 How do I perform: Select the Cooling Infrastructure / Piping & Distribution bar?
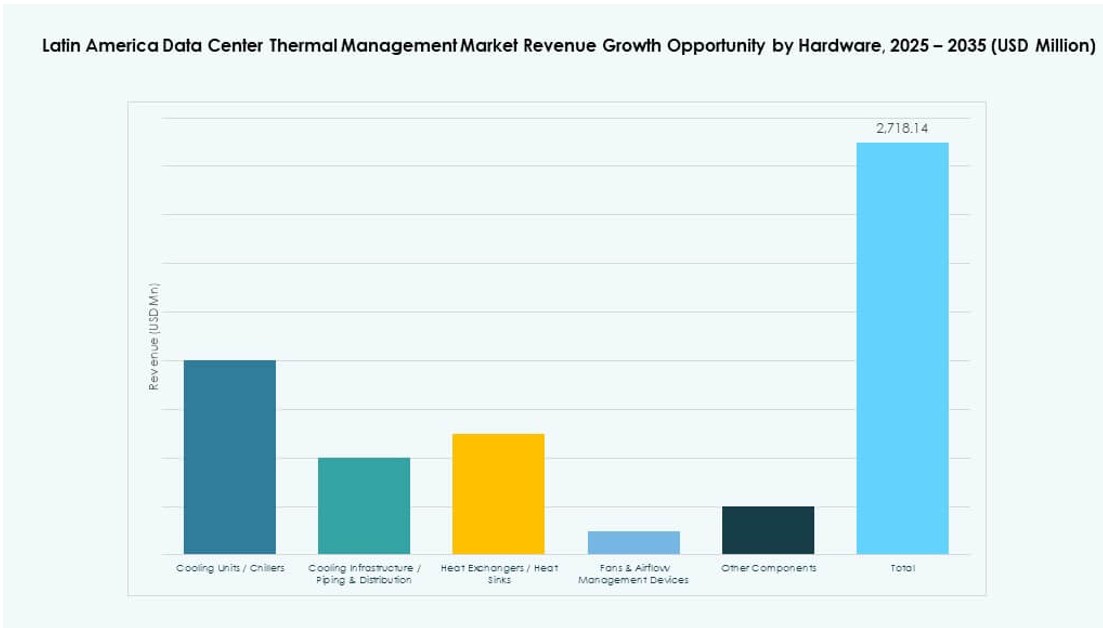click(363, 505)
